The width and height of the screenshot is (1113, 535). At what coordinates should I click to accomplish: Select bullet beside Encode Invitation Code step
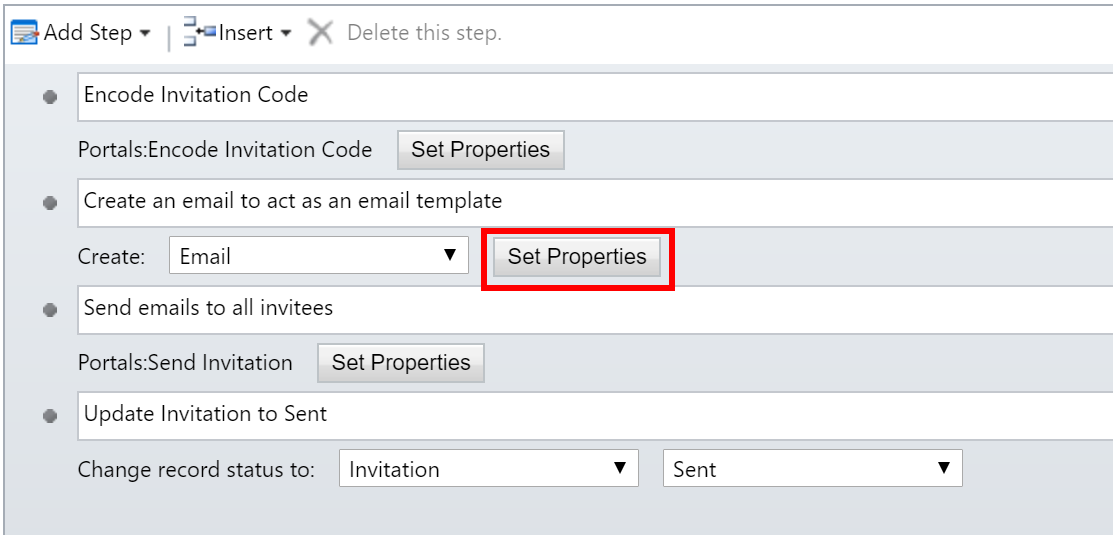[50, 97]
